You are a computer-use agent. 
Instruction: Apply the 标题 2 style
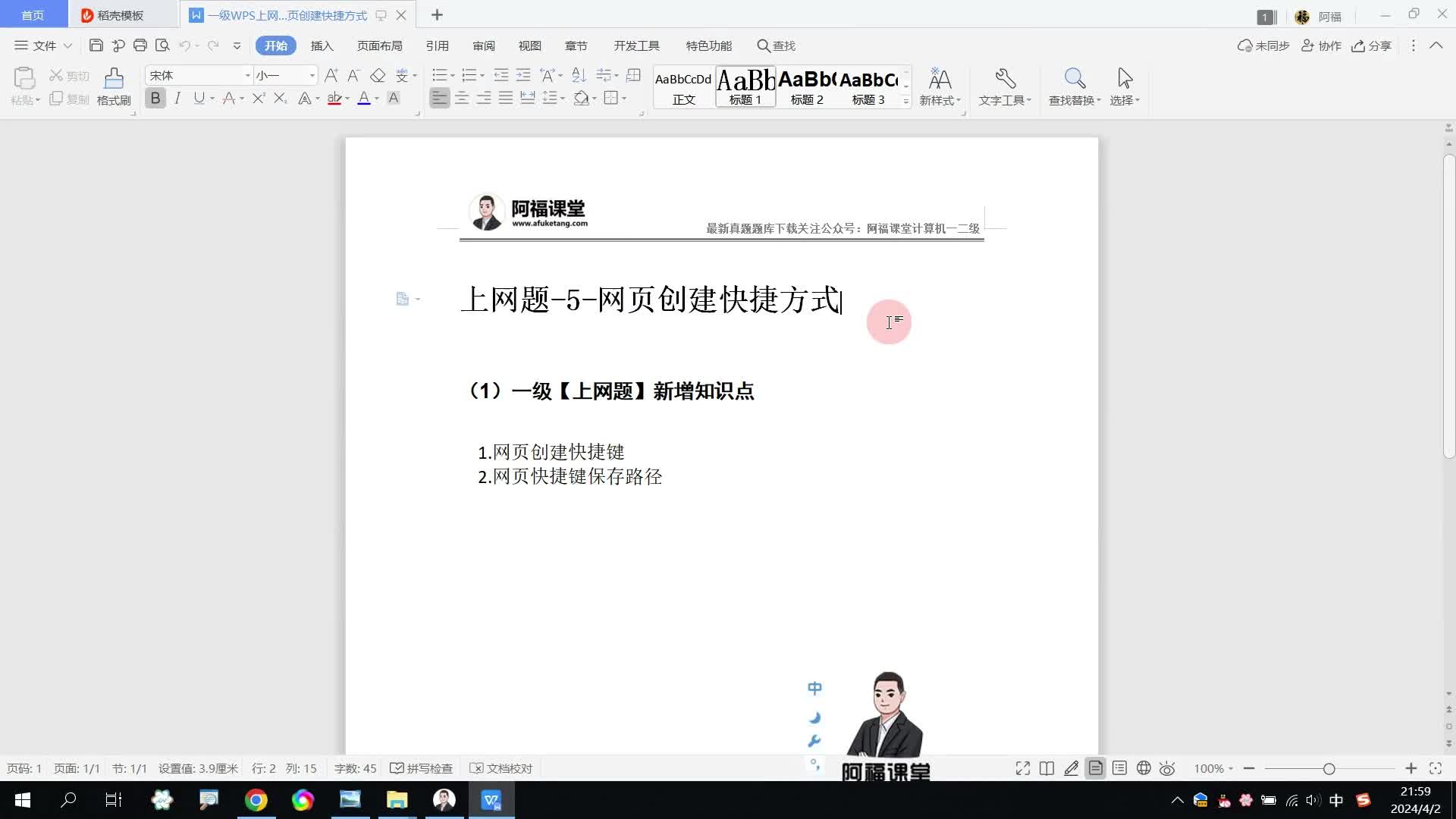tap(807, 86)
